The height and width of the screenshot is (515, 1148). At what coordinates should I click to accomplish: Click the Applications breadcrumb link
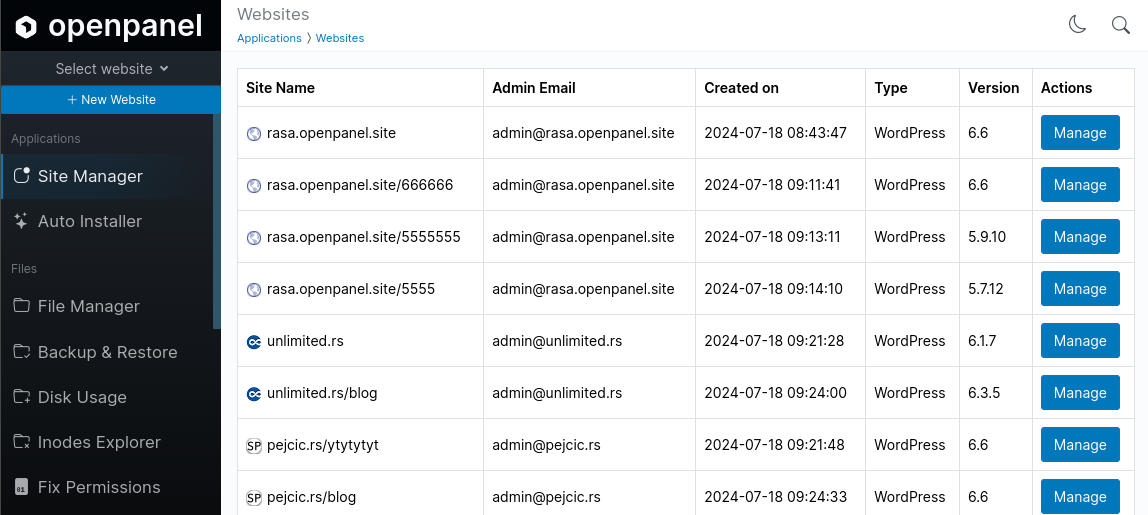click(269, 38)
